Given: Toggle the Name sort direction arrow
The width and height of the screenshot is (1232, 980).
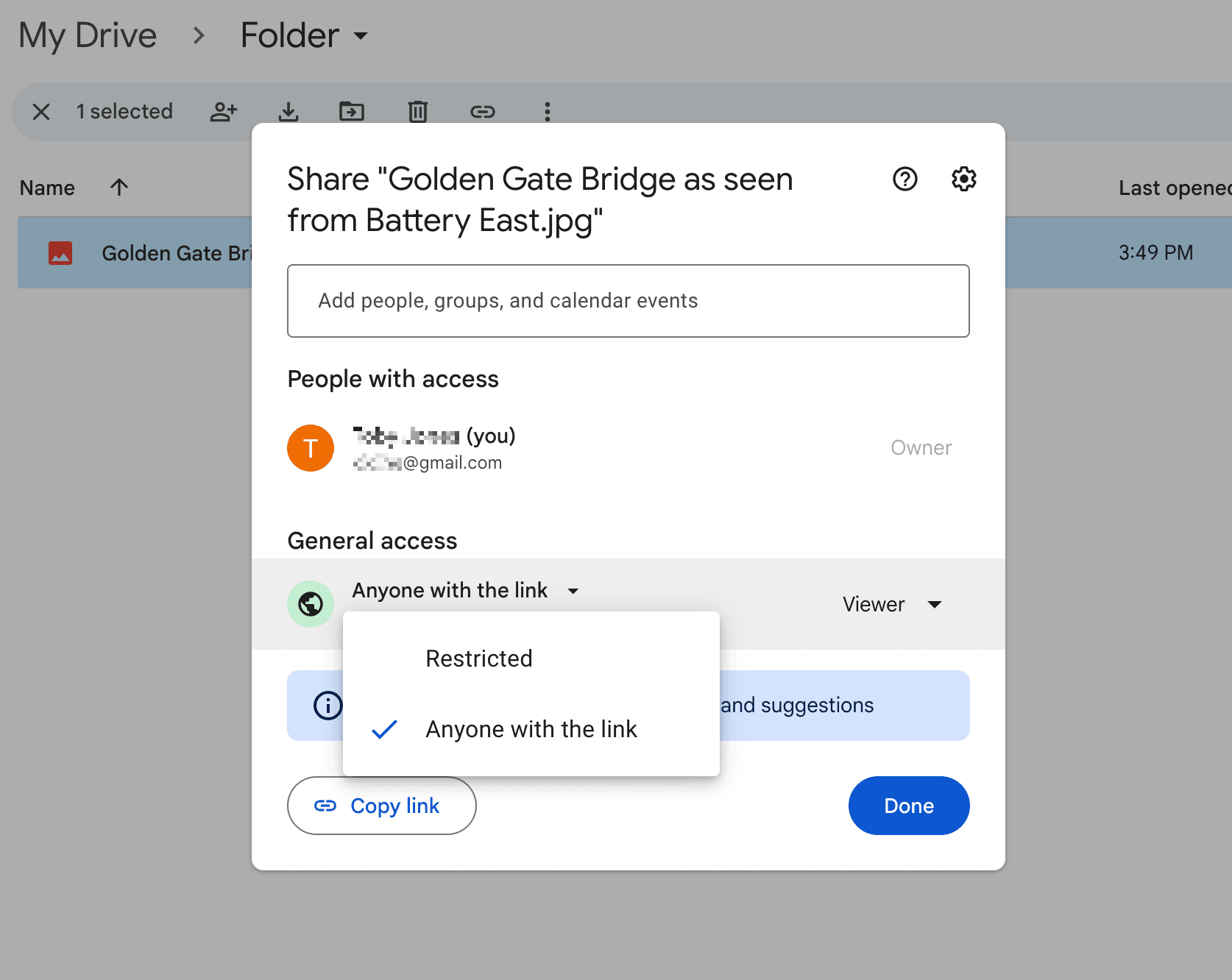Looking at the screenshot, I should click(118, 187).
